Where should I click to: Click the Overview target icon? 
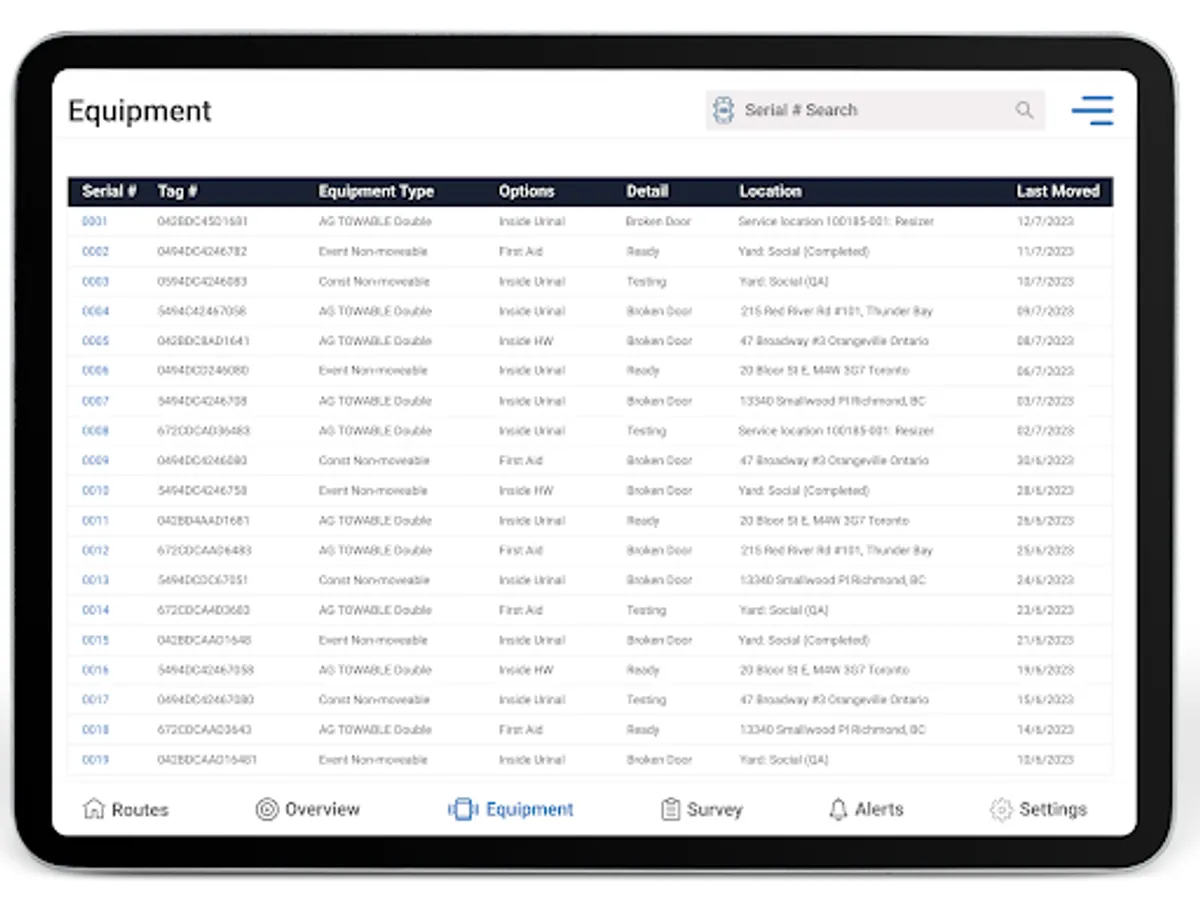pos(266,810)
